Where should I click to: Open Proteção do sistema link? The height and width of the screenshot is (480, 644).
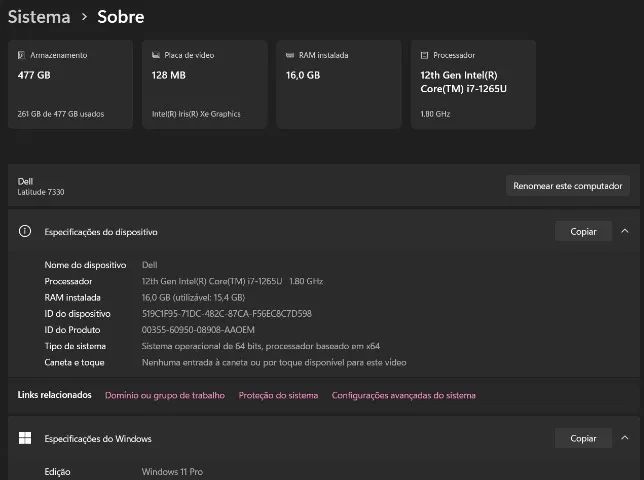(x=278, y=395)
